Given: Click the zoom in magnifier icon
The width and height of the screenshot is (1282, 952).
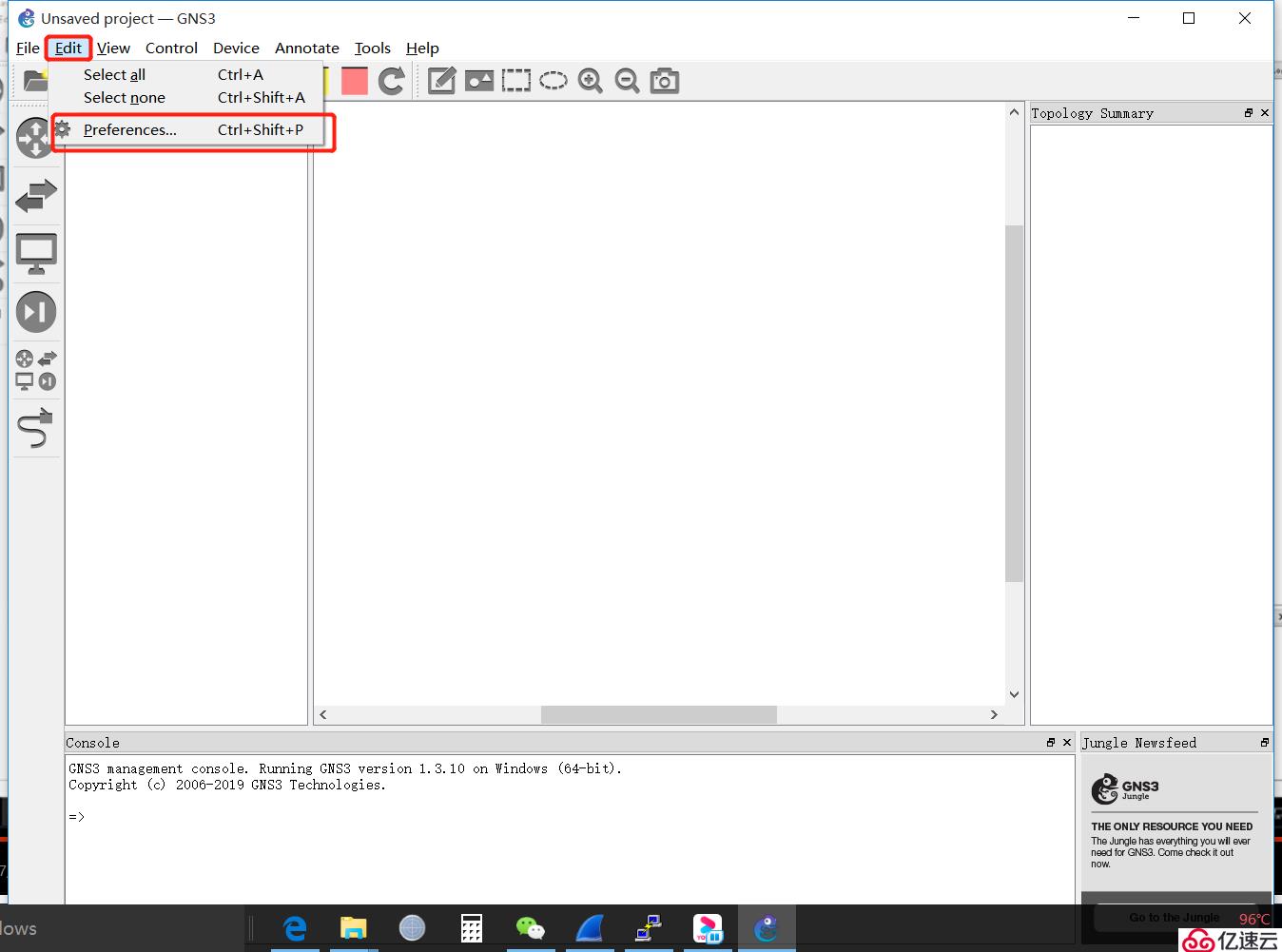Looking at the screenshot, I should tap(590, 81).
